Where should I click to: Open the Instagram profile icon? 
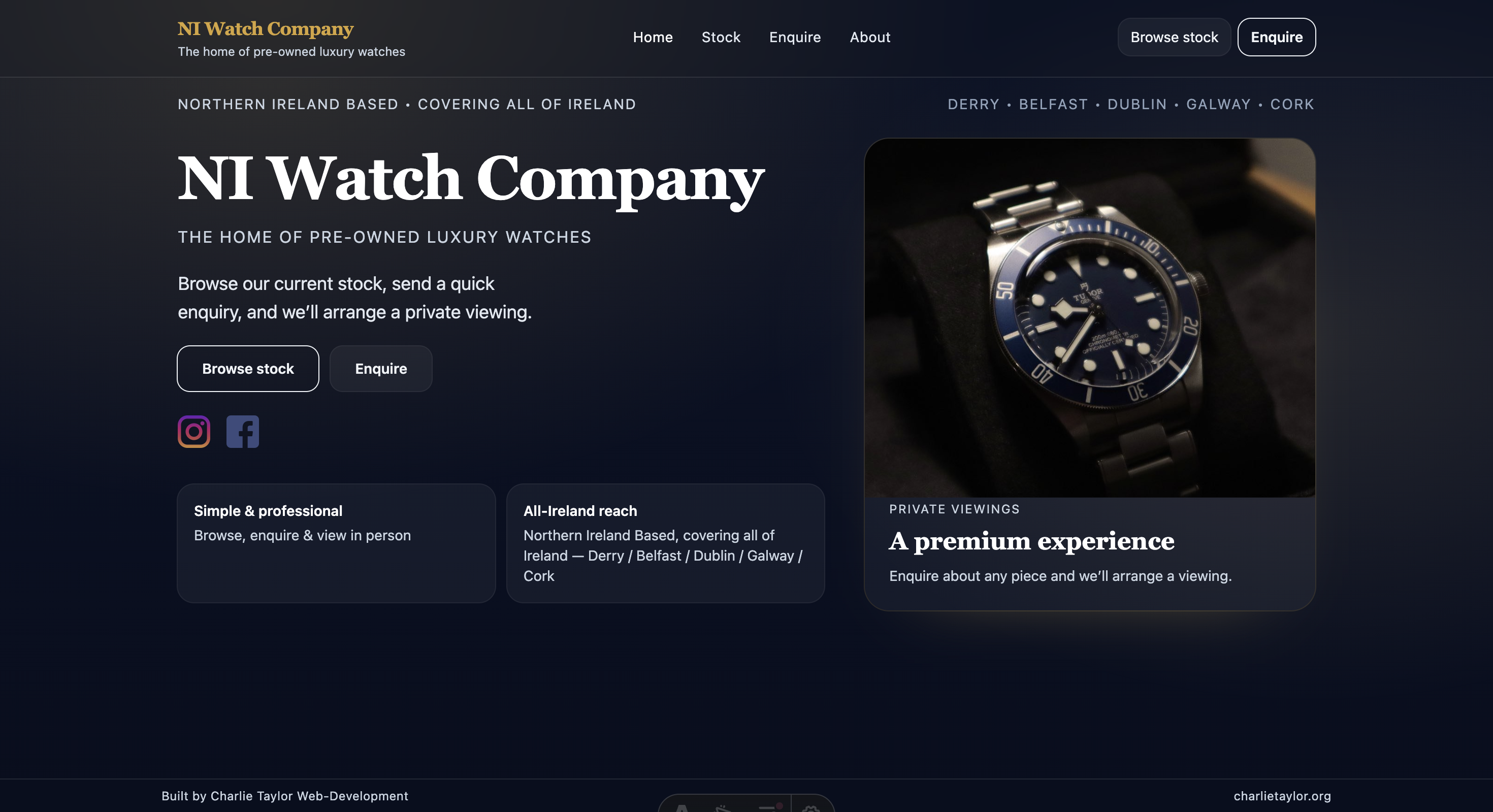tap(193, 431)
